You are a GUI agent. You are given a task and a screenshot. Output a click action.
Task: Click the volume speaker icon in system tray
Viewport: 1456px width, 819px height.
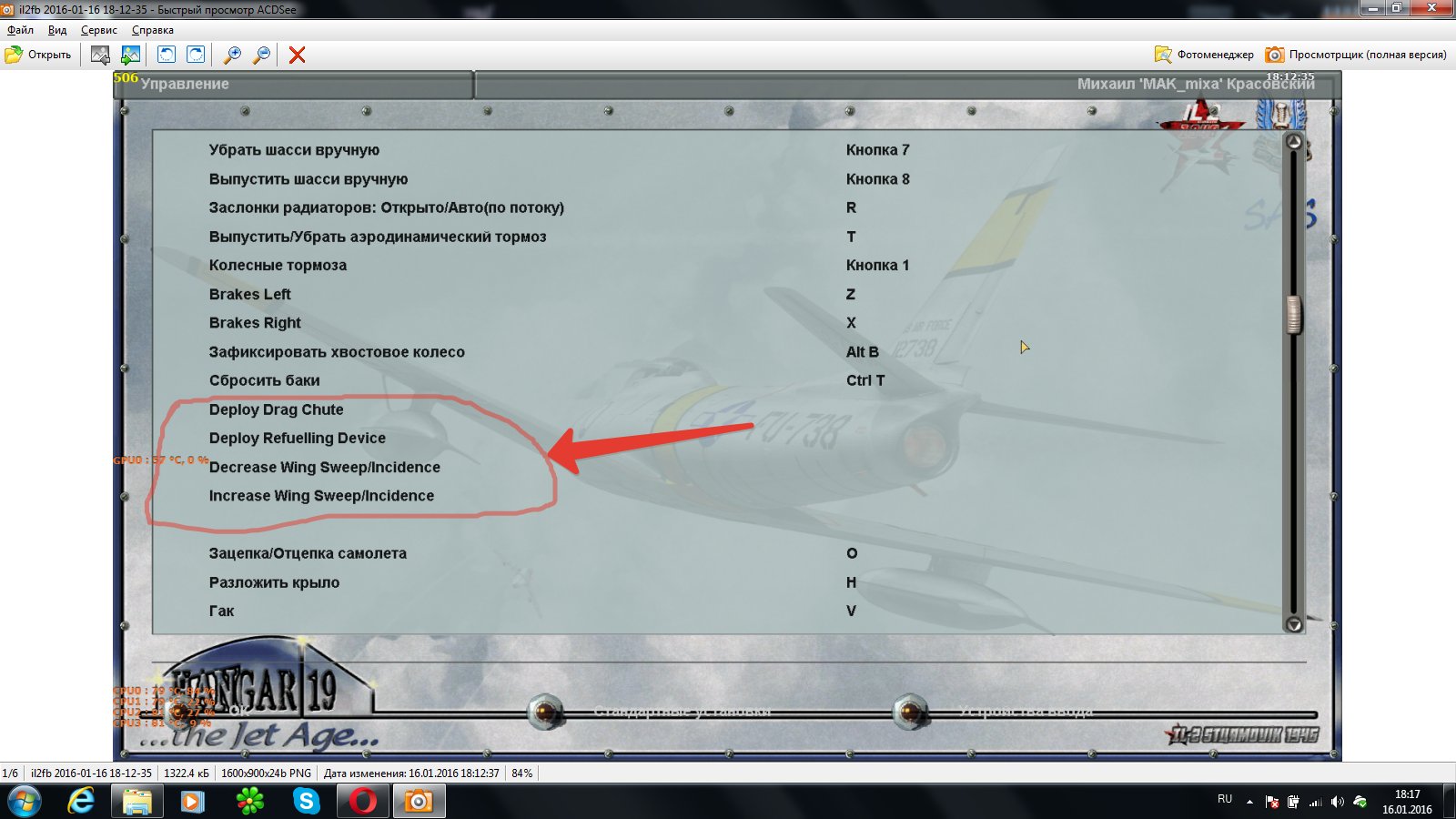click(1337, 802)
